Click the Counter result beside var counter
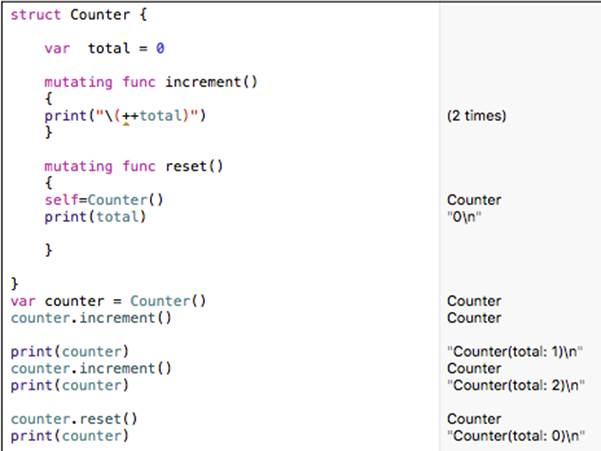This screenshot has width=601, height=451. (x=474, y=301)
